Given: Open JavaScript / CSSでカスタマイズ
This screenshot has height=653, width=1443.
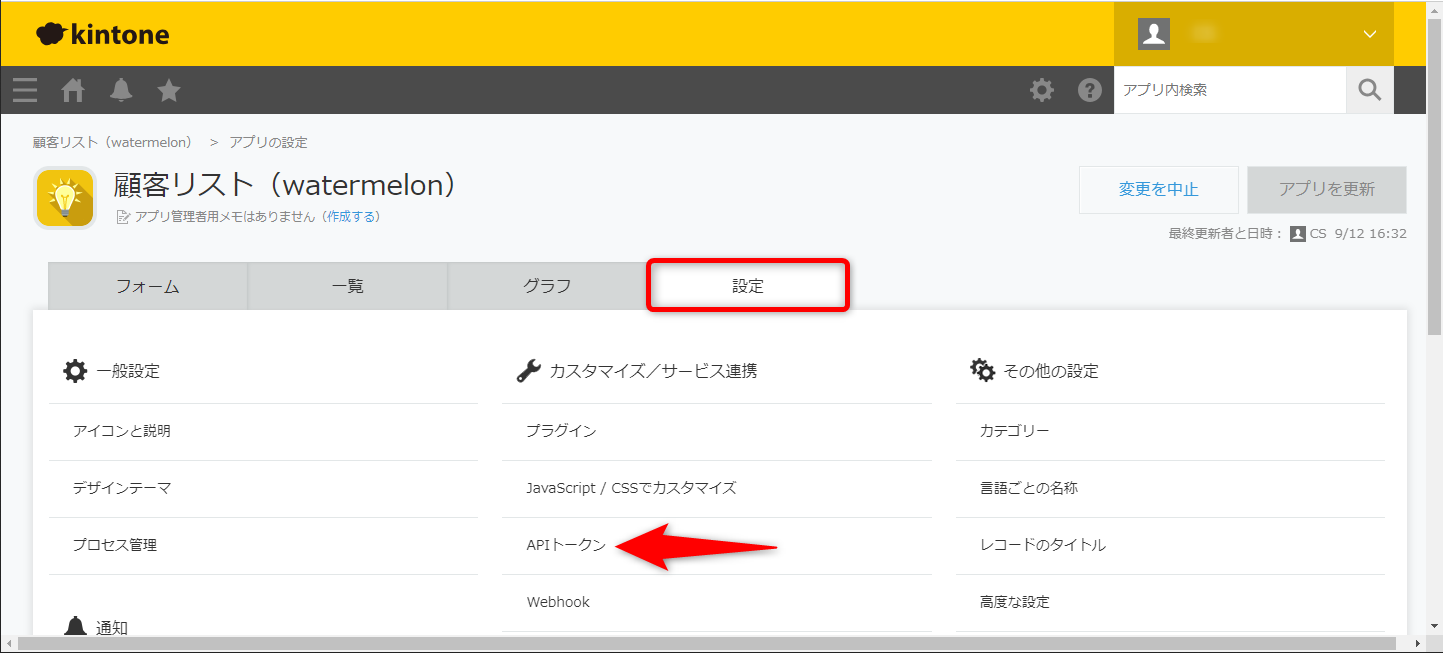Looking at the screenshot, I should [631, 488].
